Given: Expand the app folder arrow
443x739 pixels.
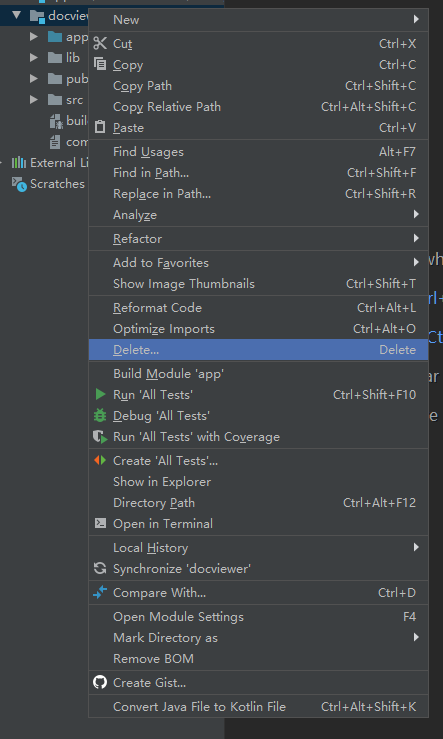Looking at the screenshot, I should (34, 36).
